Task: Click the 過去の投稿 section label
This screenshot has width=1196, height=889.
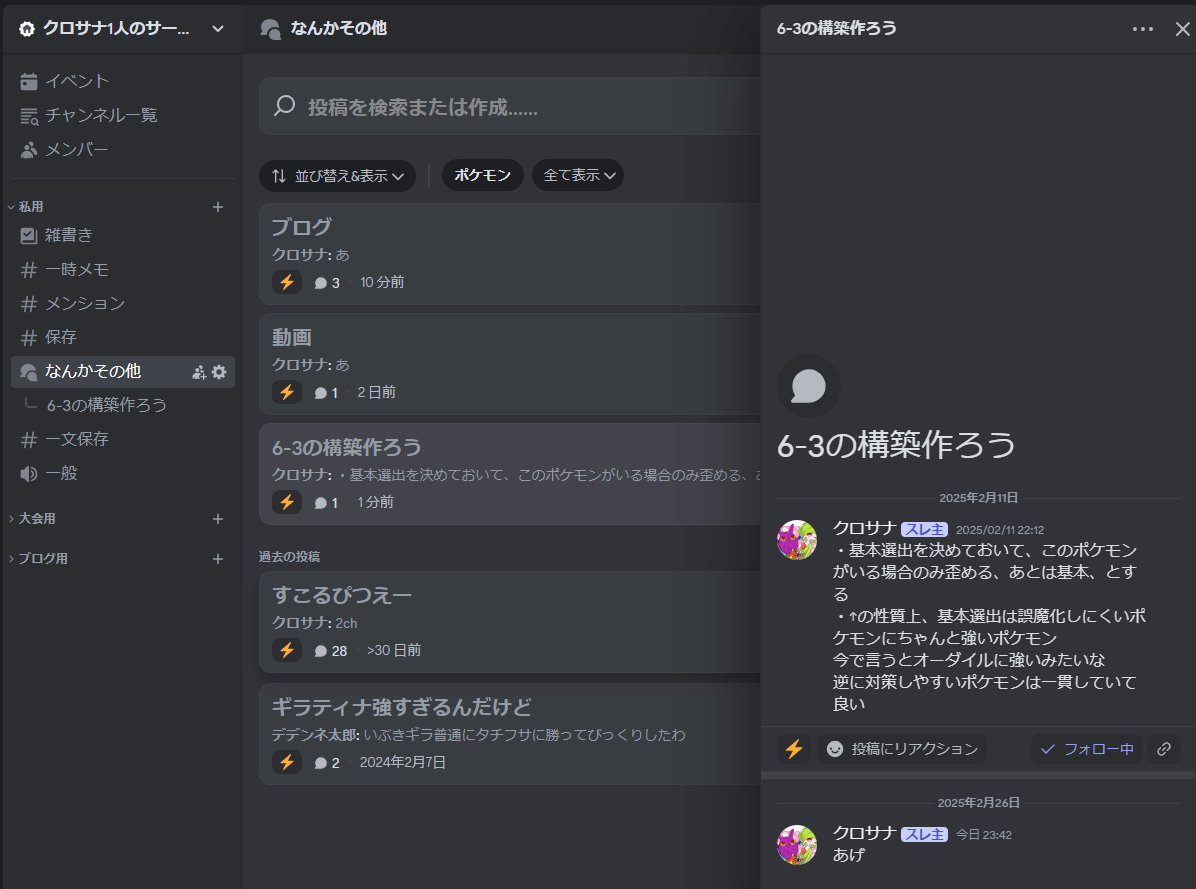Action: 289,557
